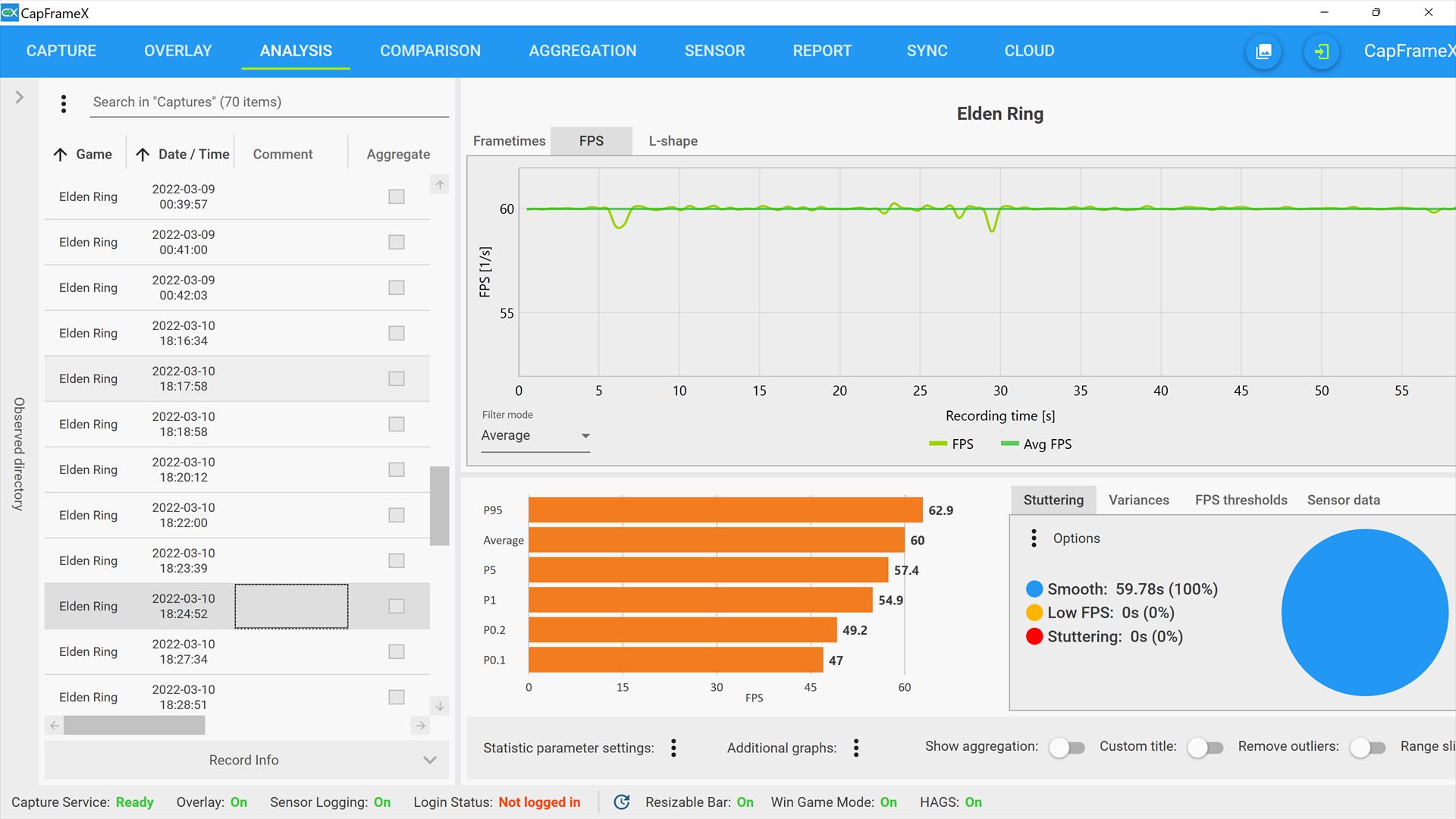Open the screenshot gallery icon in header
Screen dimensions: 1456x819
1263,52
